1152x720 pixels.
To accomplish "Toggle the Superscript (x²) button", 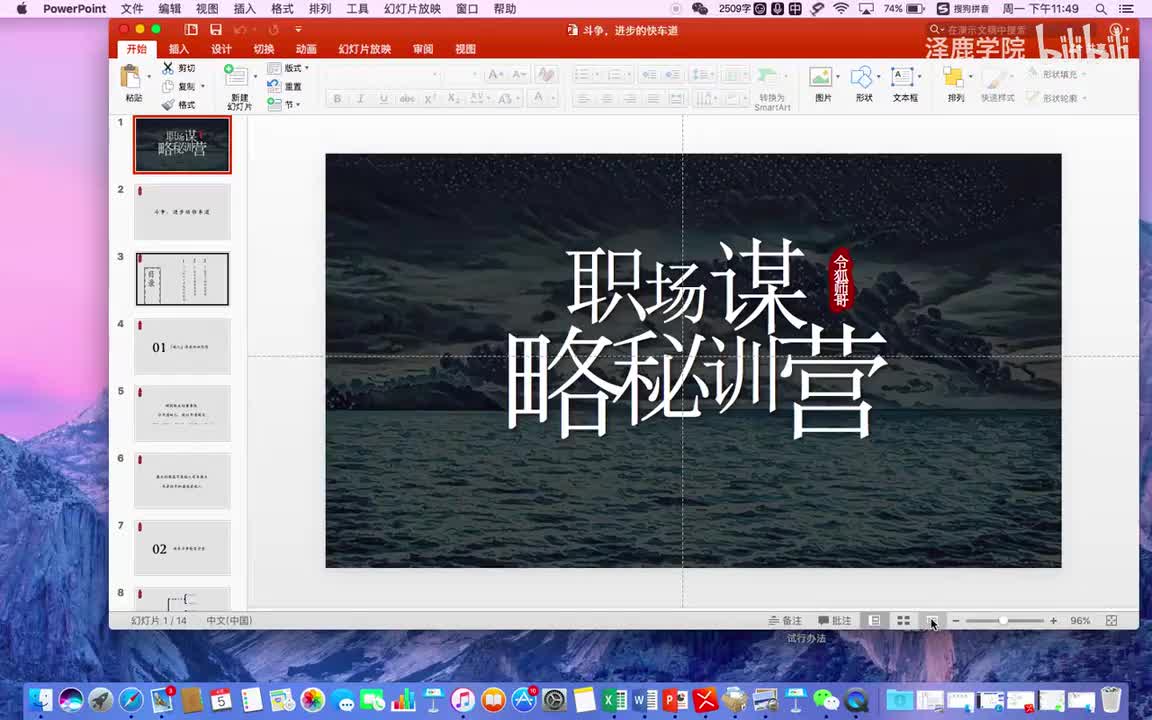I will 431,98.
